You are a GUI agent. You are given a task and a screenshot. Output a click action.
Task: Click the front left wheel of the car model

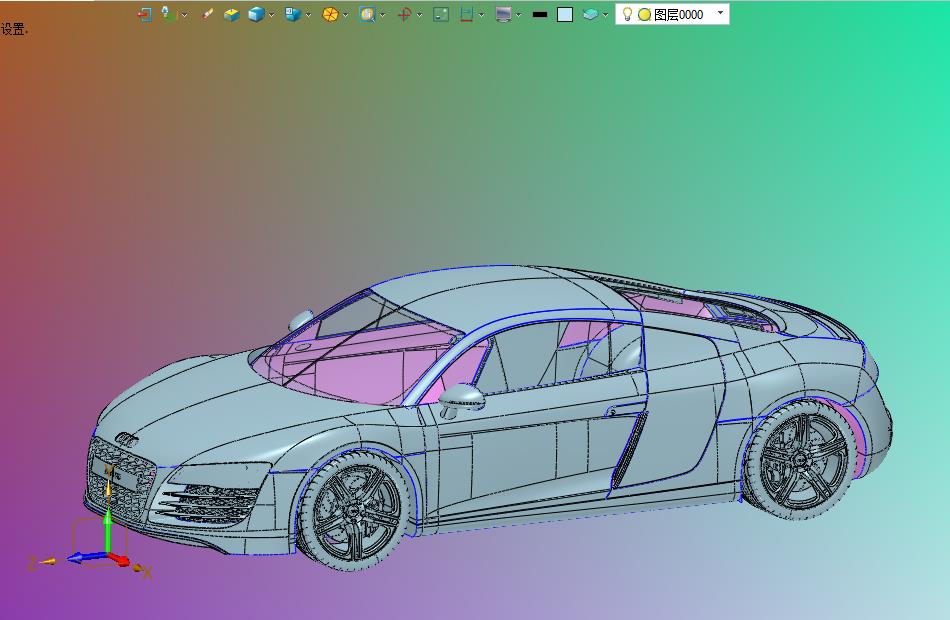354,509
